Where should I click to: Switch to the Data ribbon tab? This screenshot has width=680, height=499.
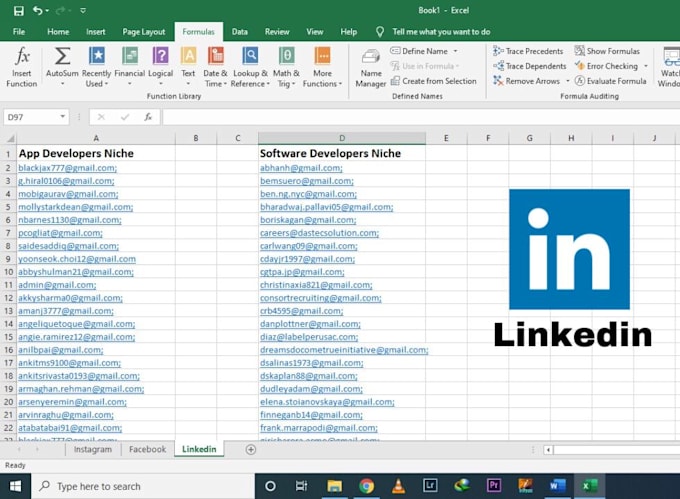240,32
